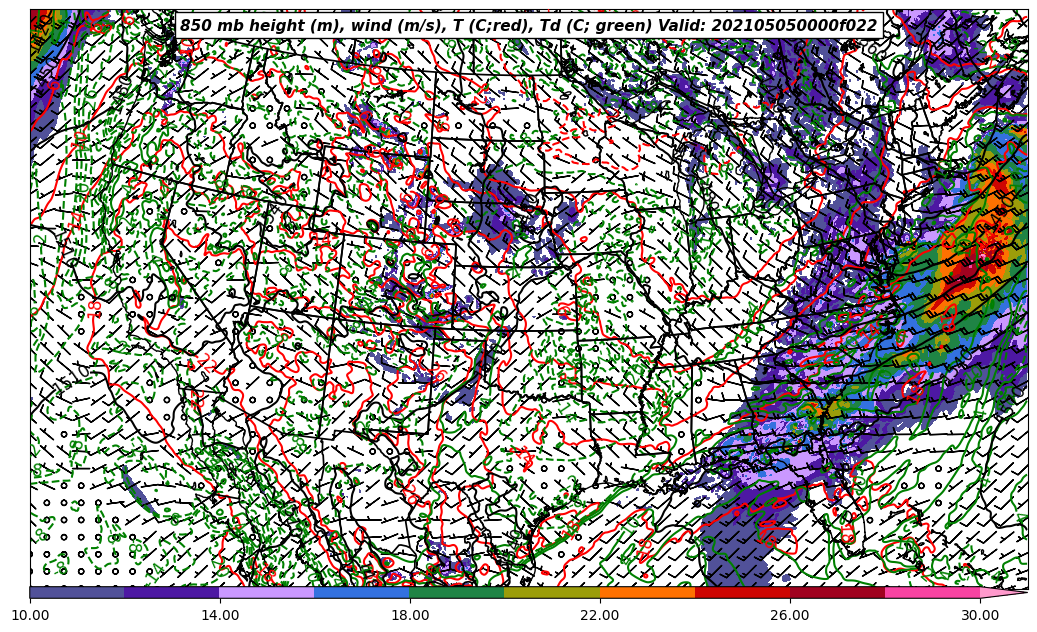Select the olive 20–22 colorbar segment

click(552, 592)
